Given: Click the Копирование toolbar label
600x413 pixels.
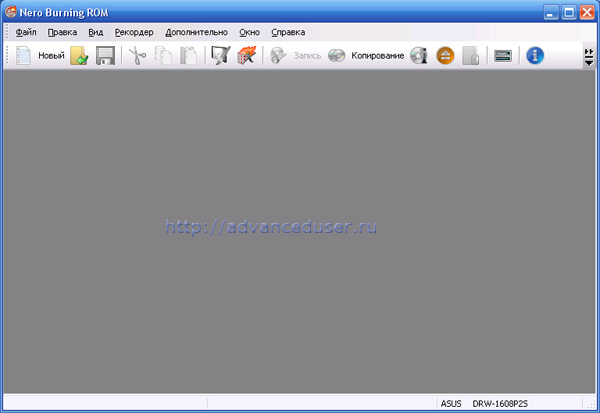Looking at the screenshot, I should [378, 56].
